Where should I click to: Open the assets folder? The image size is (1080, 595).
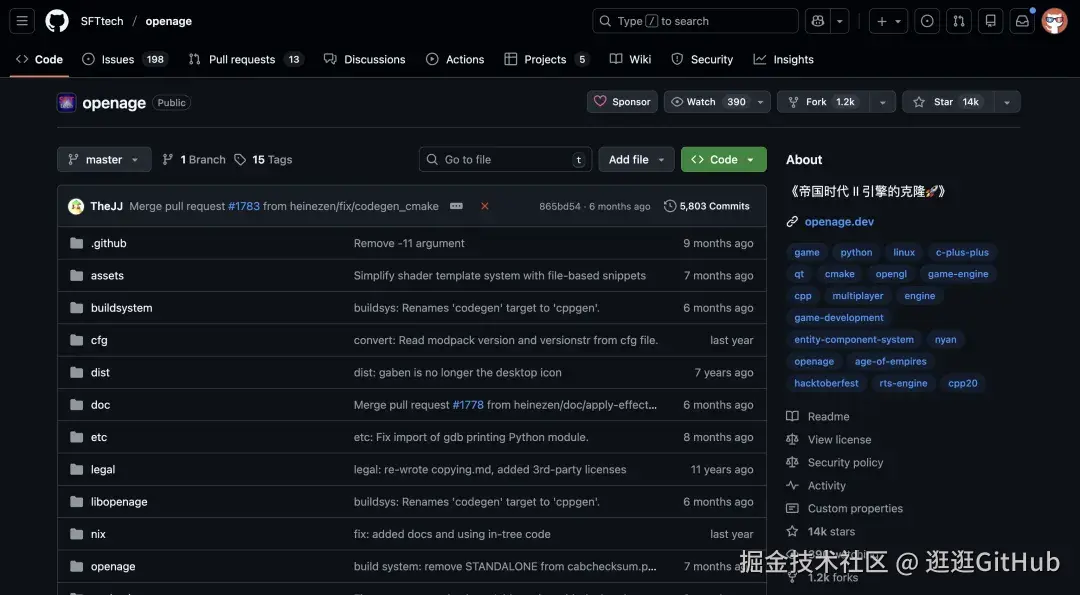point(107,275)
